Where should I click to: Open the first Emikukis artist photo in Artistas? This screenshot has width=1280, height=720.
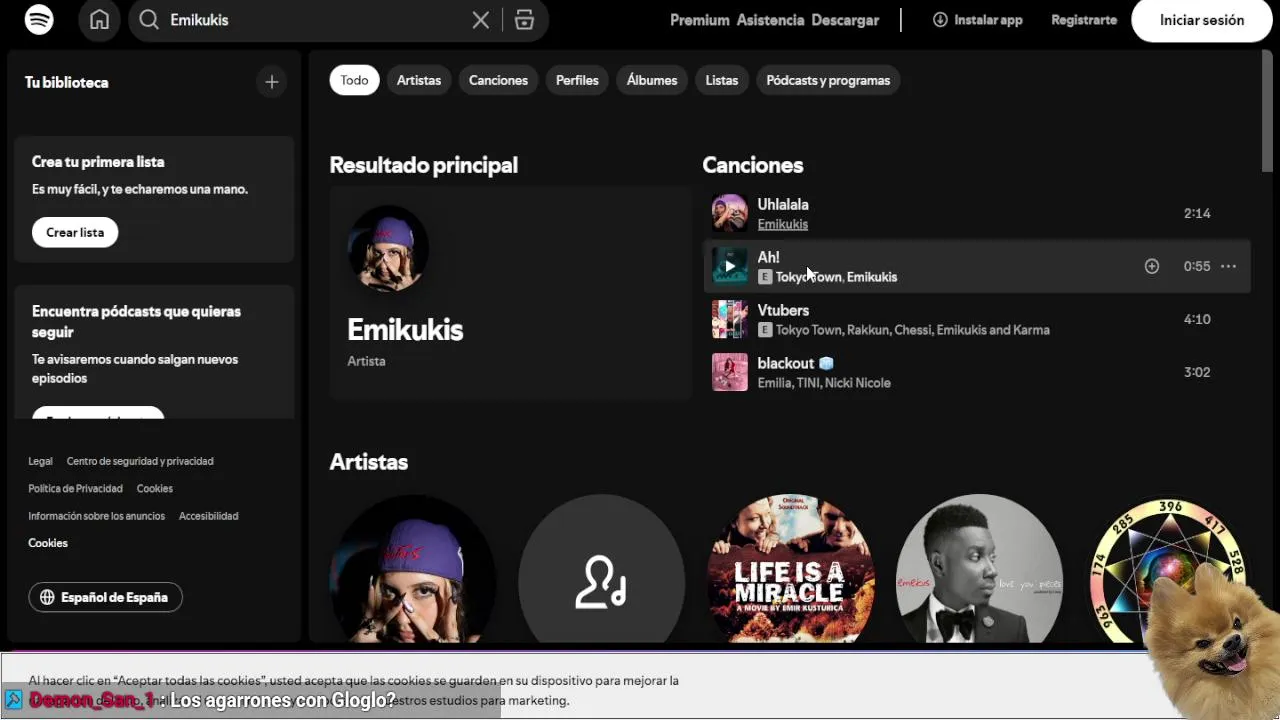coord(413,569)
